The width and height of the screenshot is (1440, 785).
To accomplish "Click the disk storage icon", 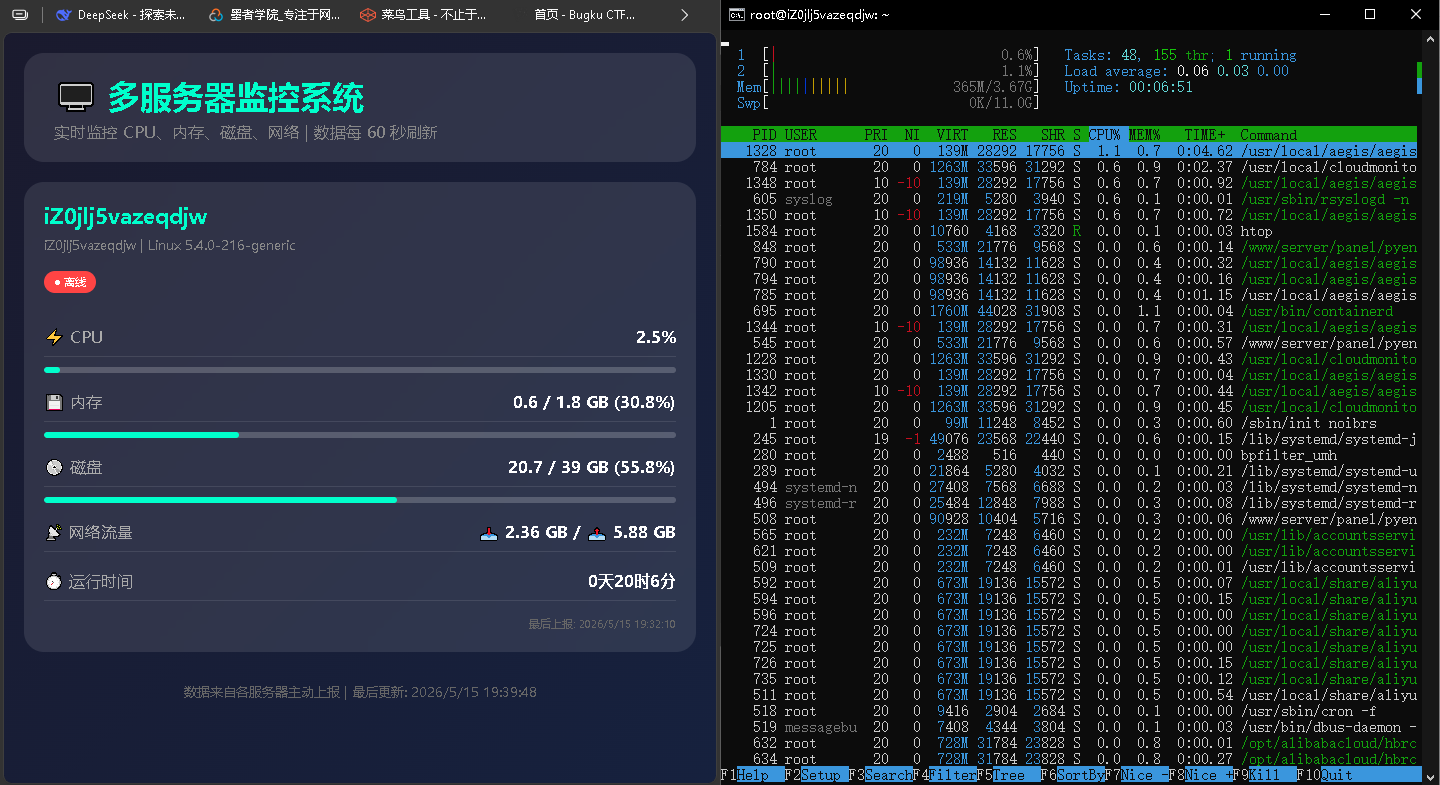I will point(54,467).
